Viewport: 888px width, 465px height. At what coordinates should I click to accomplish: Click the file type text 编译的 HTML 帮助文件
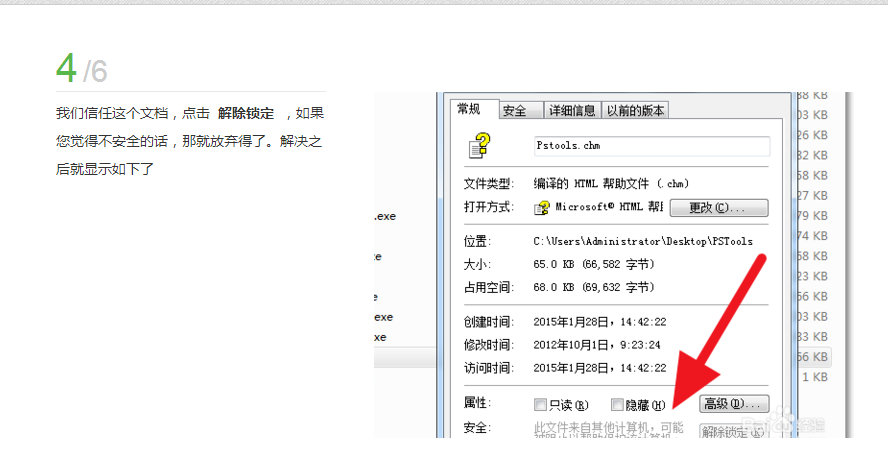click(611, 184)
